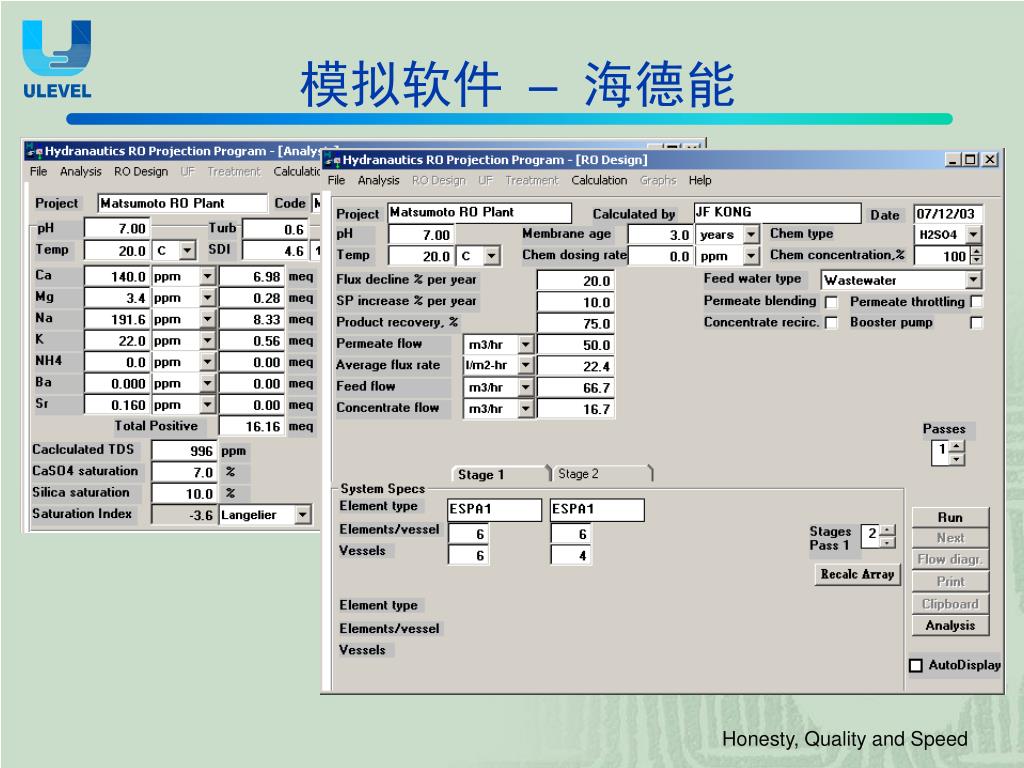Click the Calculated TDS 996 value
1024x768 pixels.
(184, 451)
